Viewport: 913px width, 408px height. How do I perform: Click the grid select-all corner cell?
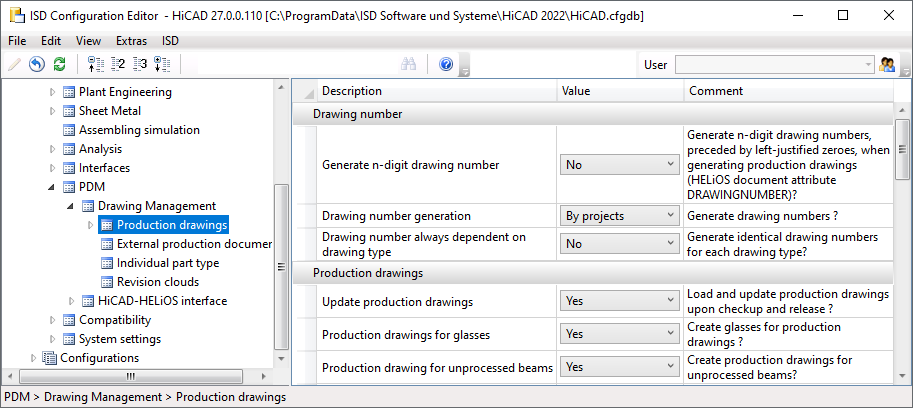[x=305, y=91]
